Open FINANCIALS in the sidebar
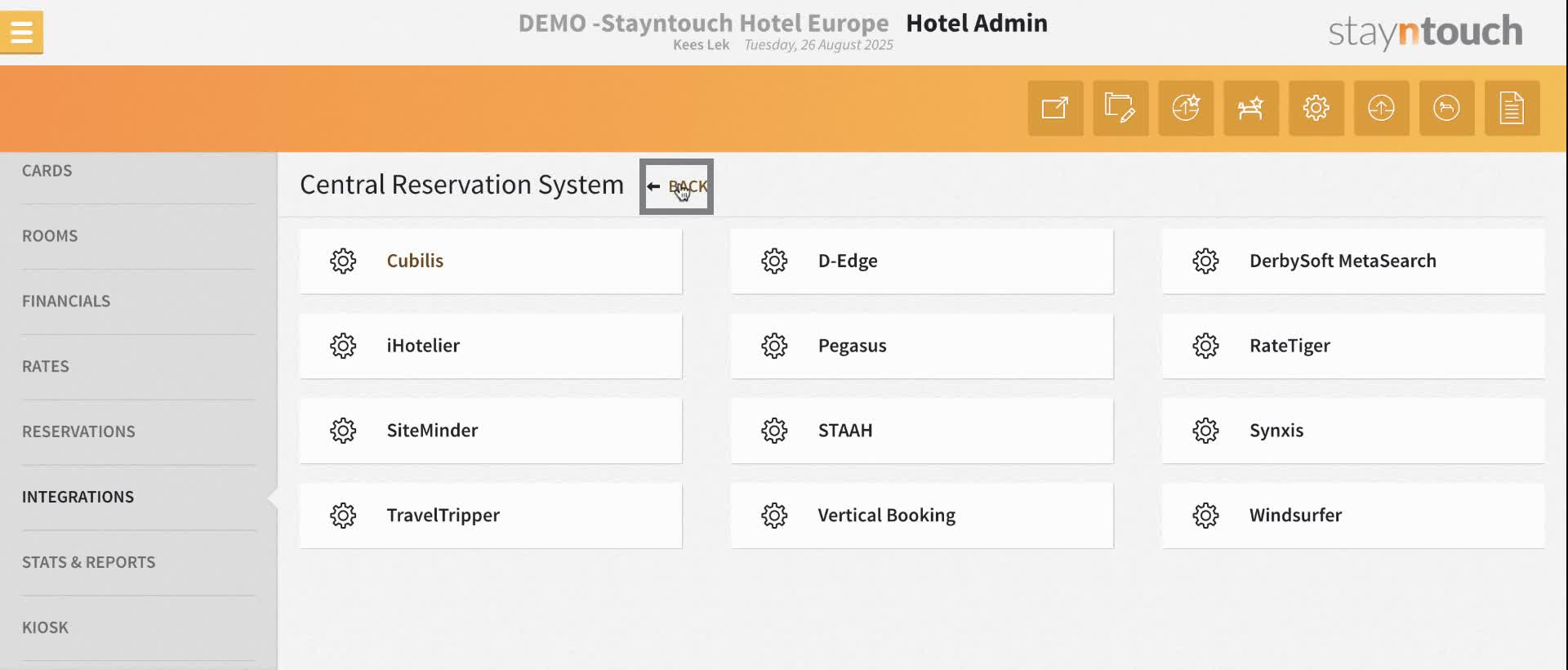The height and width of the screenshot is (670, 1568). click(x=66, y=301)
